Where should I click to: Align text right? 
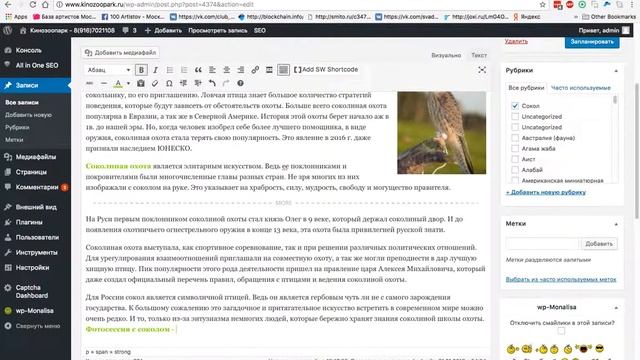[241, 70]
